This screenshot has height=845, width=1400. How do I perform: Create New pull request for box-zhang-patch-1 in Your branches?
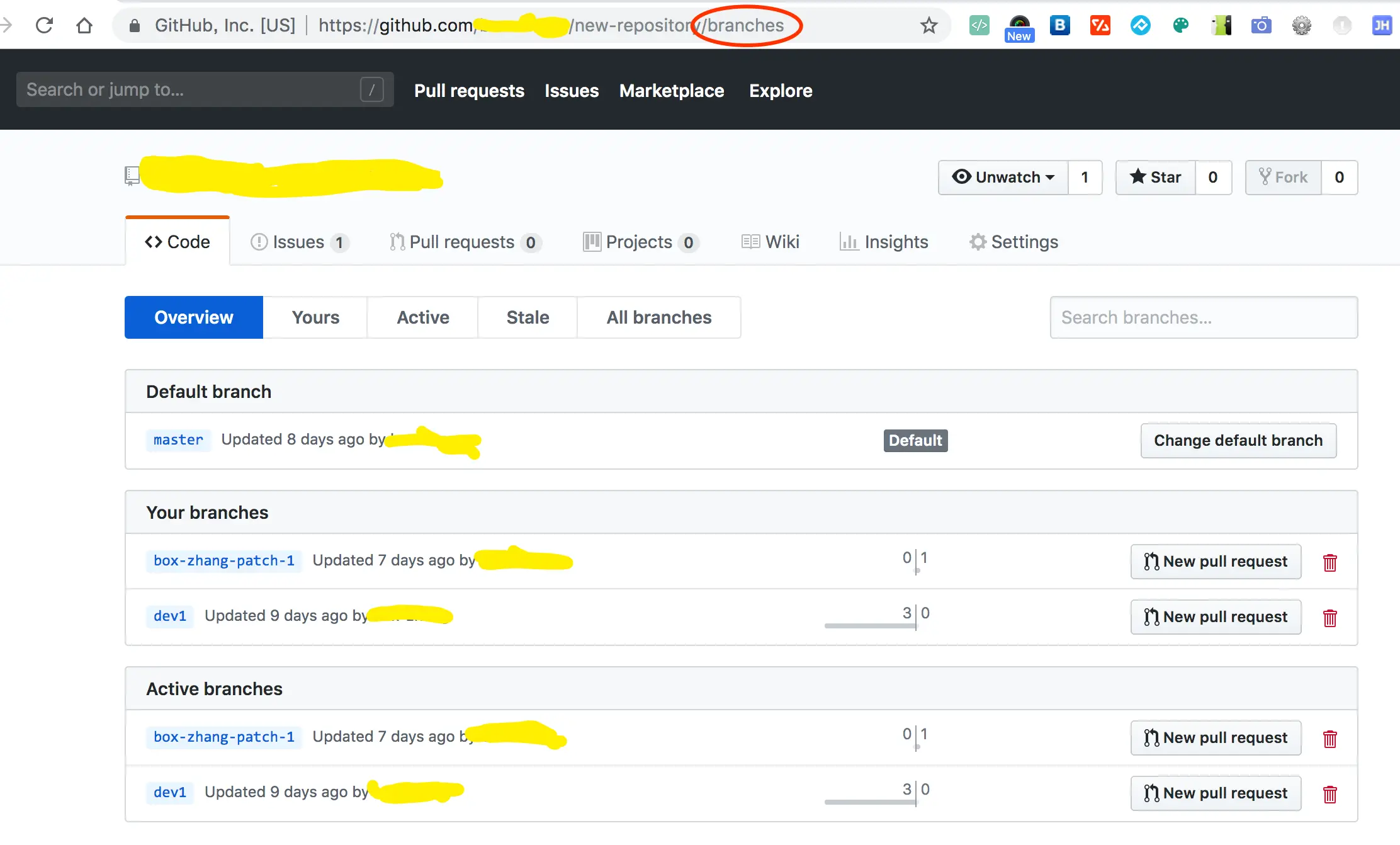click(1216, 562)
